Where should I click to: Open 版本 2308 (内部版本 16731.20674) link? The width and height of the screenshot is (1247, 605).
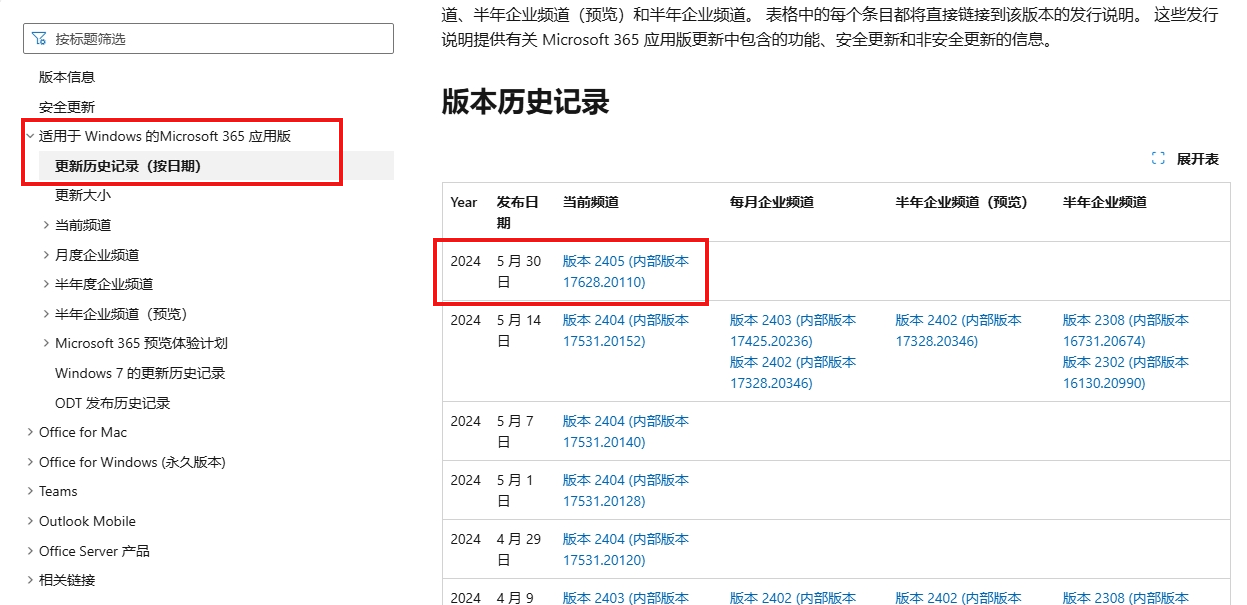[1126, 331]
